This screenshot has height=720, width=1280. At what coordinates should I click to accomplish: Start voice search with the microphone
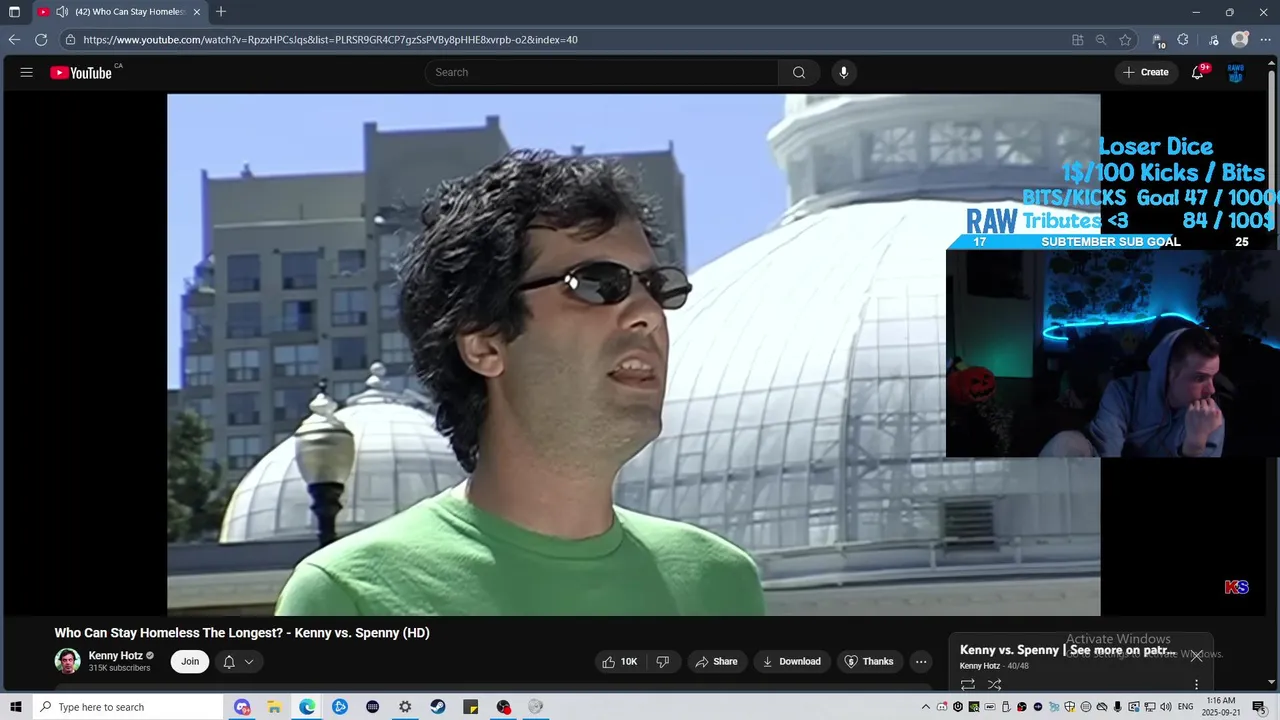(x=844, y=72)
